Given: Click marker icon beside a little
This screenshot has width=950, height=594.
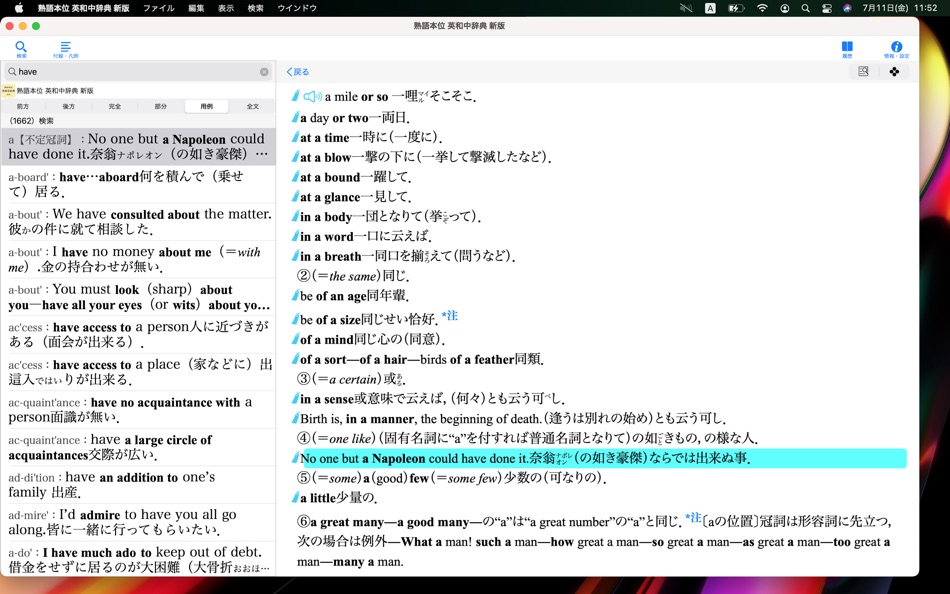Looking at the screenshot, I should tap(295, 498).
